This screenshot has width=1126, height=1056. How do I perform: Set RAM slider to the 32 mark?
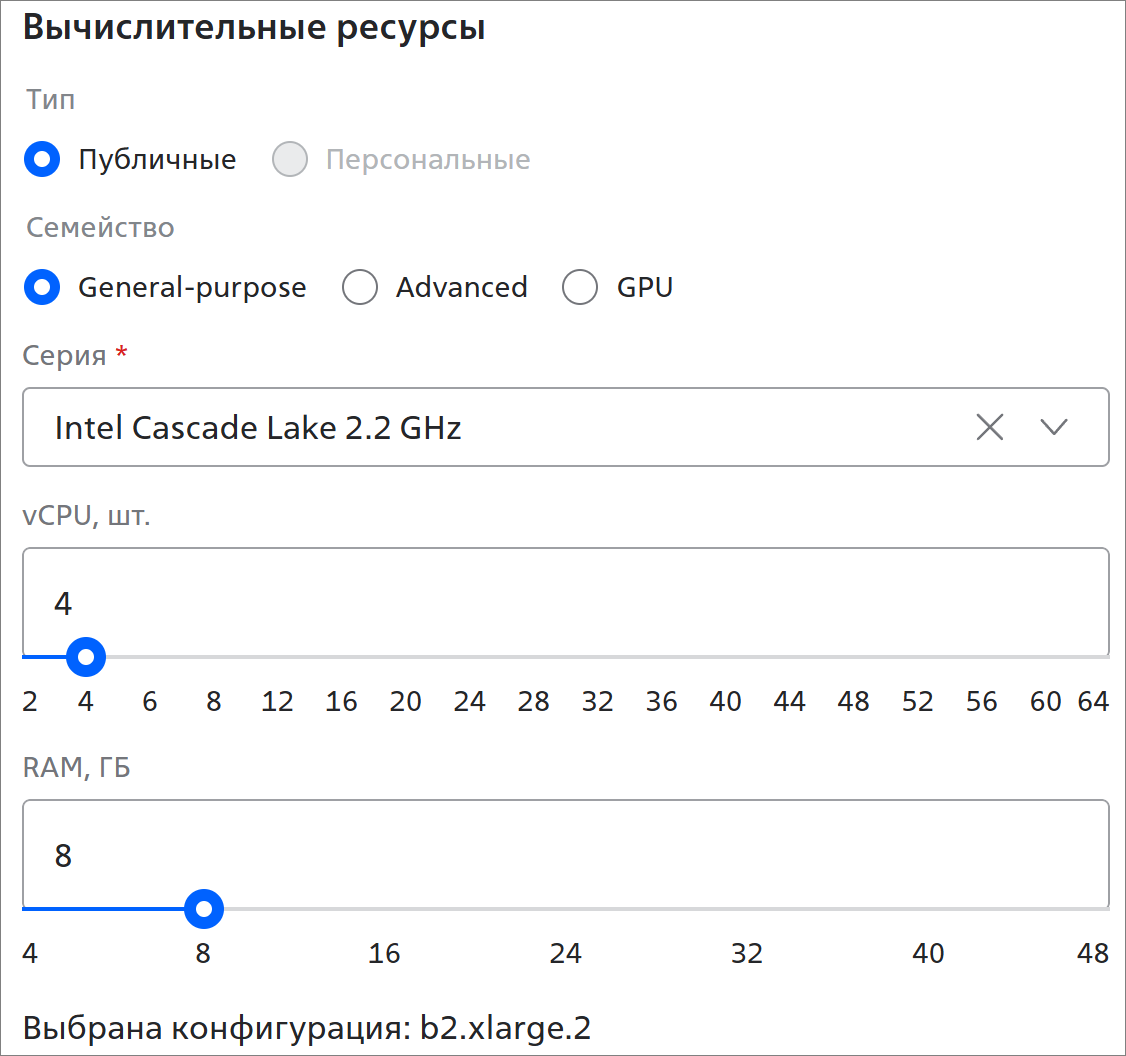click(x=747, y=909)
